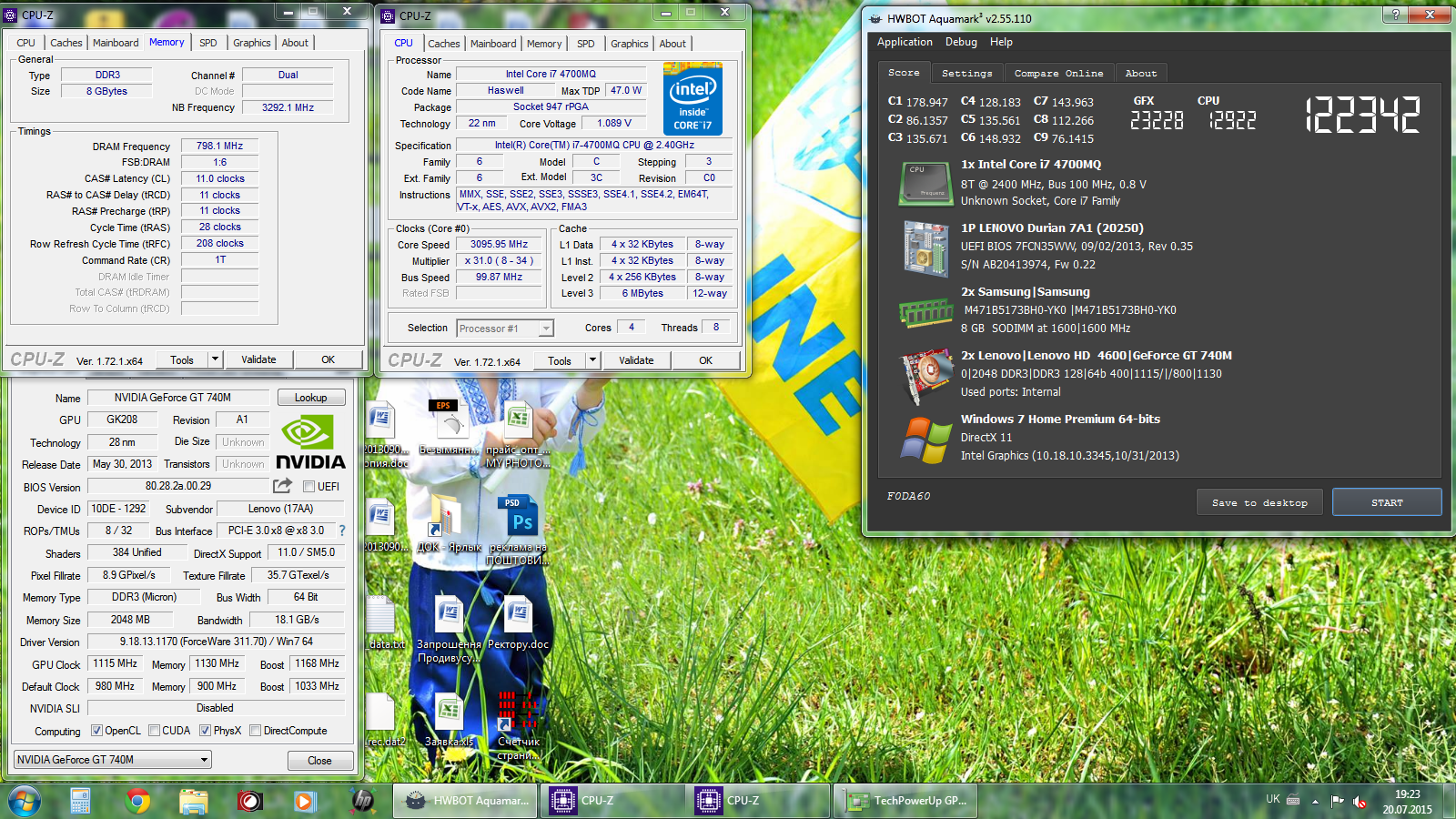Select the реклама на ПОШТОВИ PSD file
The image size is (1456, 819).
click(x=518, y=531)
